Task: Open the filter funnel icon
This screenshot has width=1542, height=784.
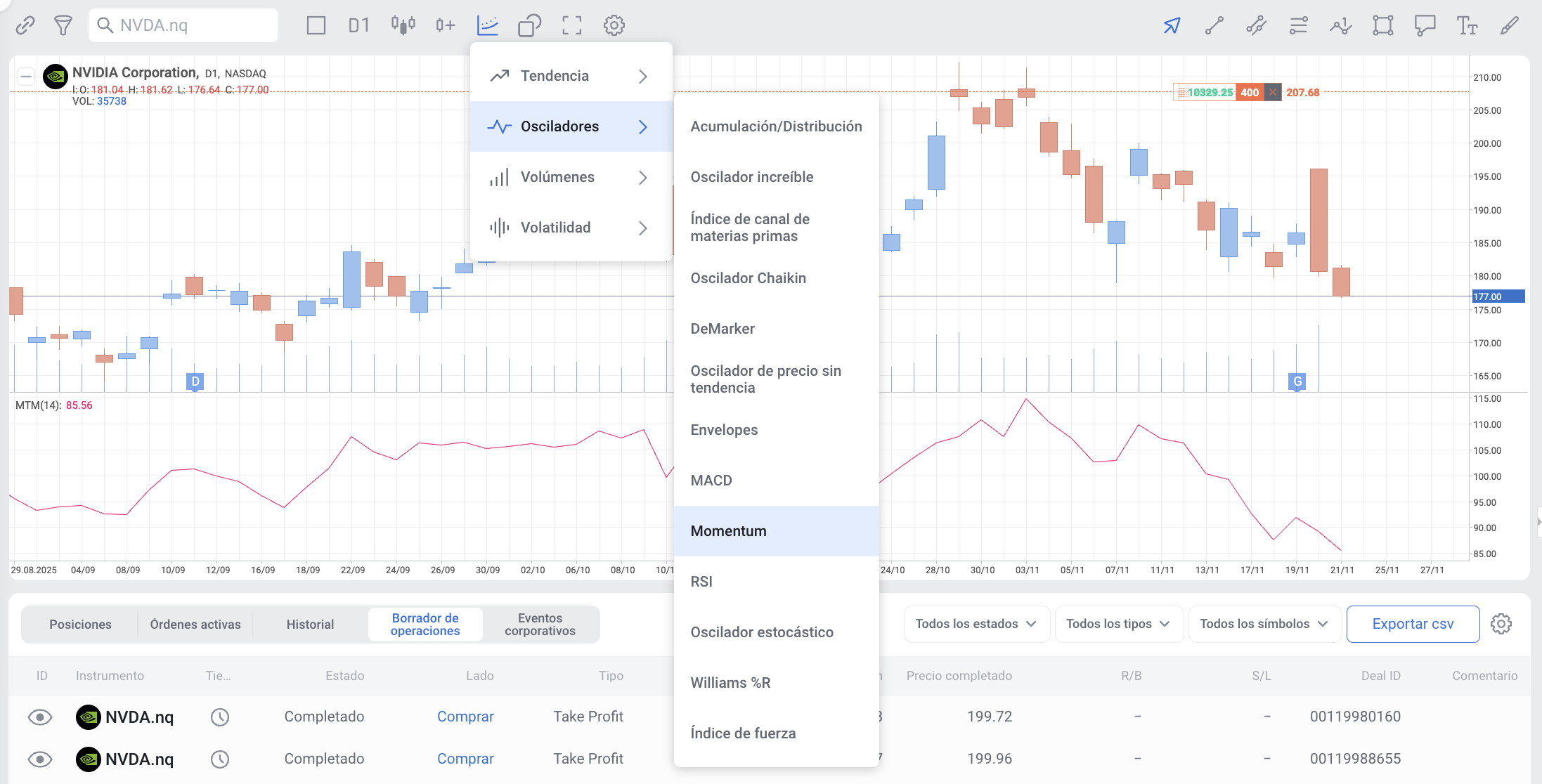Action: click(x=63, y=26)
